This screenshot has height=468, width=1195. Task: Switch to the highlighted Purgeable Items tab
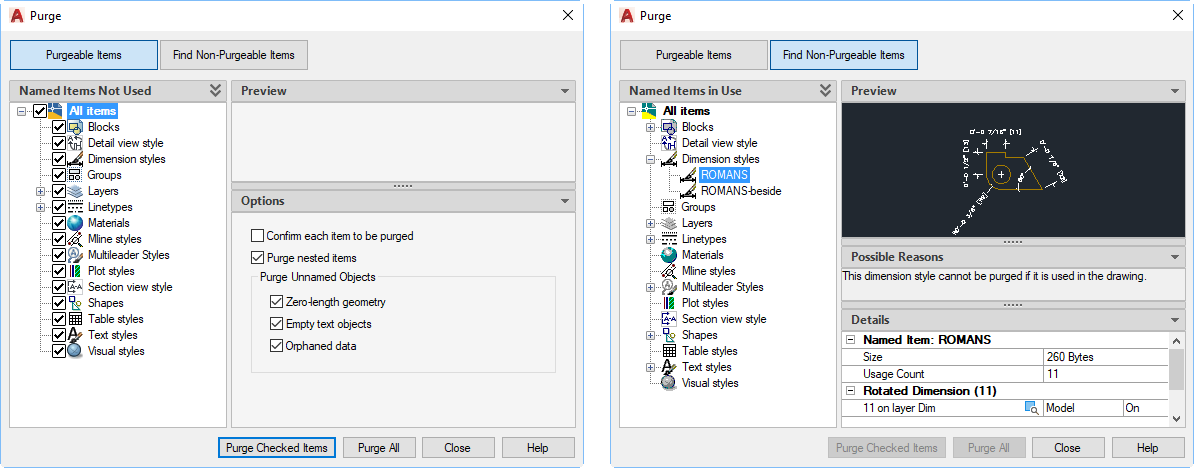point(84,55)
